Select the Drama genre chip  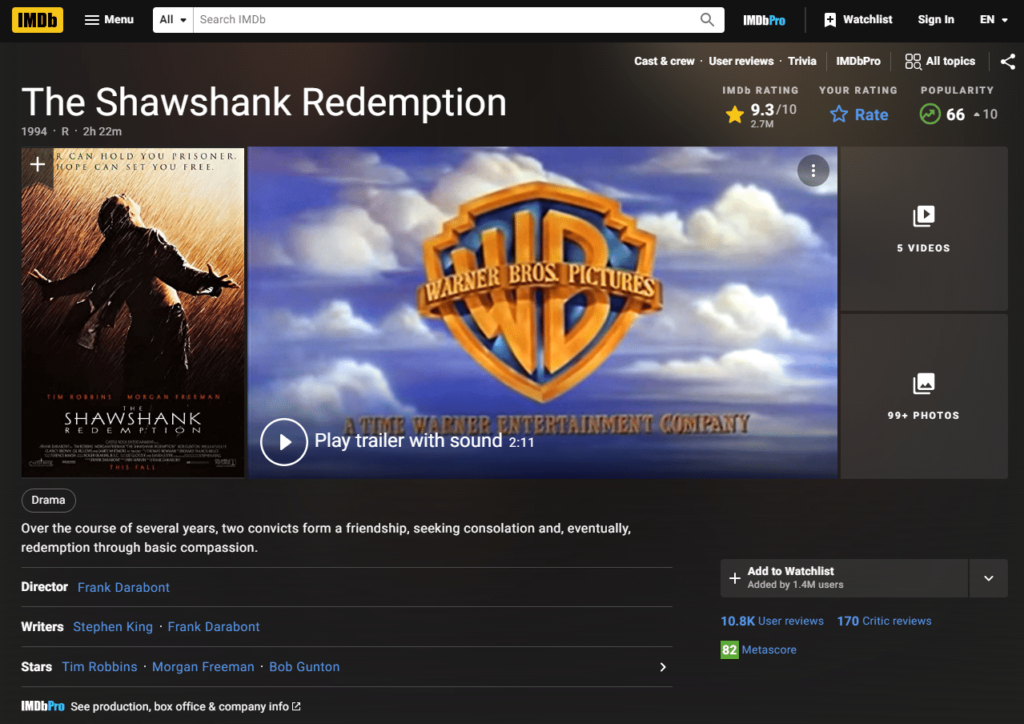pos(48,500)
